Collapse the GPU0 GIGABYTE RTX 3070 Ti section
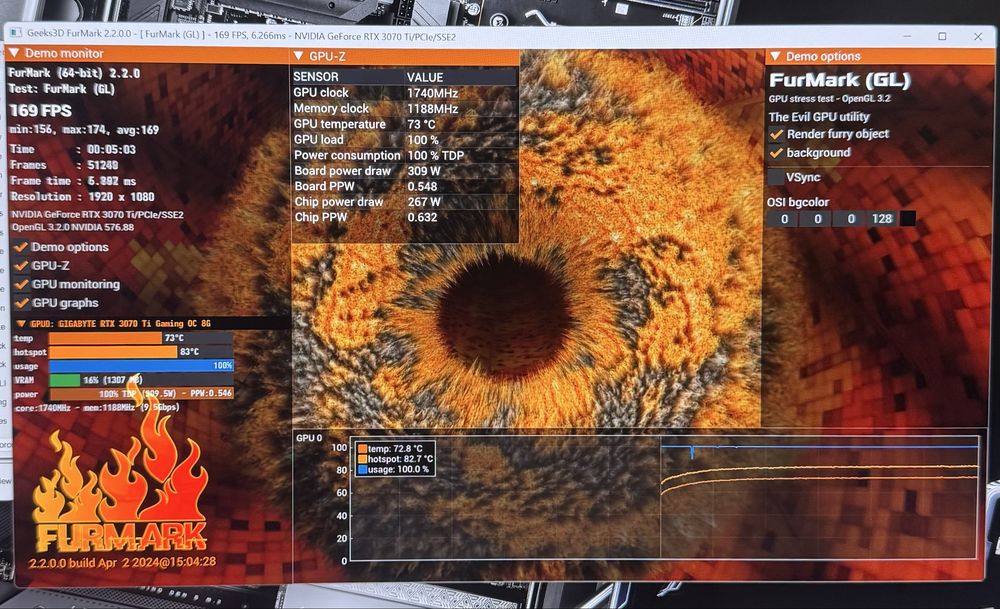The image size is (1000, 609). (21, 323)
